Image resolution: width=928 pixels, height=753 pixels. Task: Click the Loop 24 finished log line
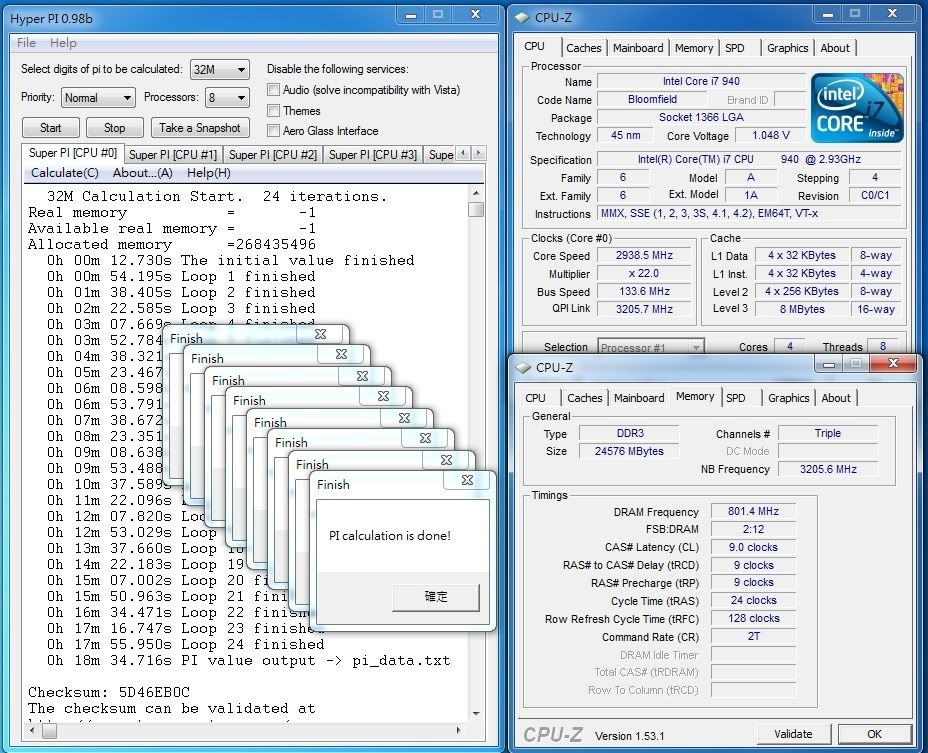click(186, 644)
